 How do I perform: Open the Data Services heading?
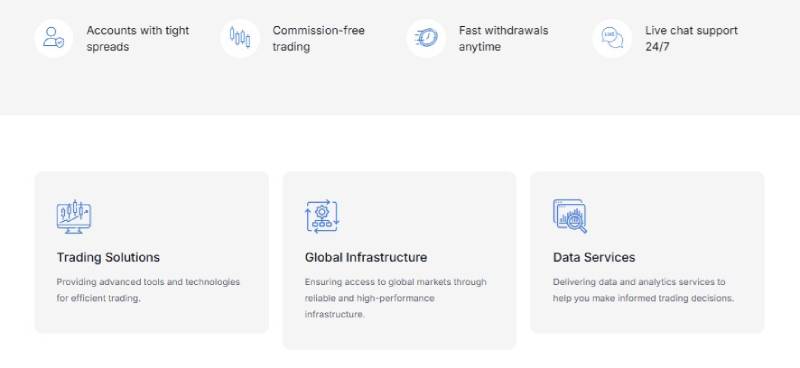click(x=594, y=257)
